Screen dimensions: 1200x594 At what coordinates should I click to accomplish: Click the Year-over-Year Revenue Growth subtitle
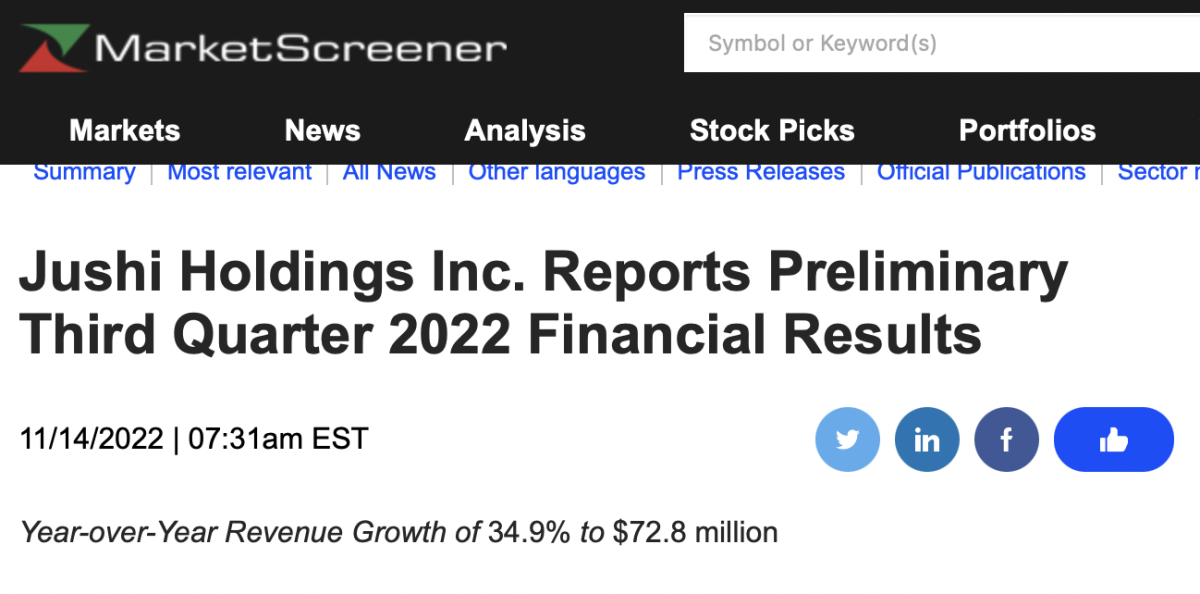pos(399,531)
